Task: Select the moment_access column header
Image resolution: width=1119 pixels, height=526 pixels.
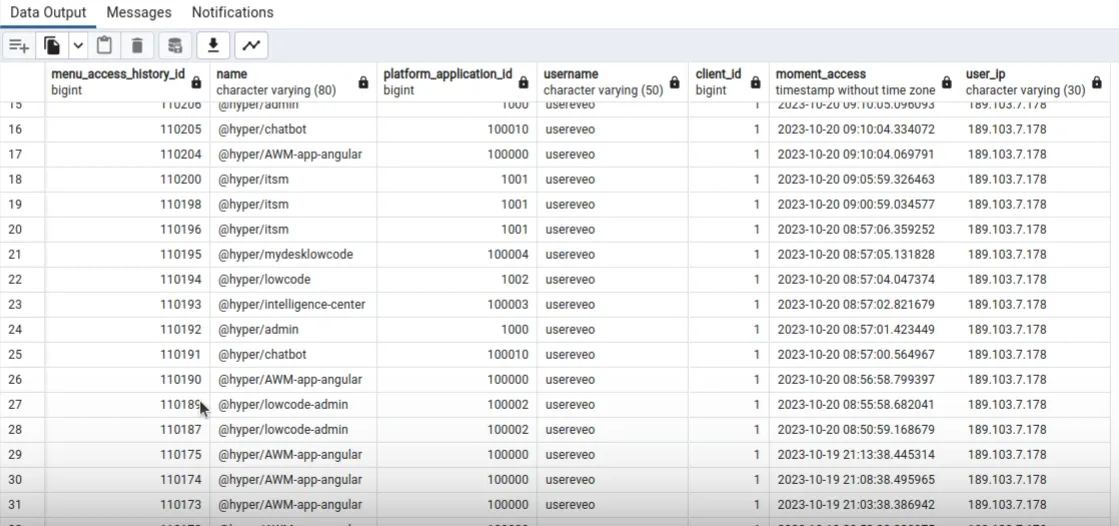Action: pyautogui.click(x=864, y=83)
